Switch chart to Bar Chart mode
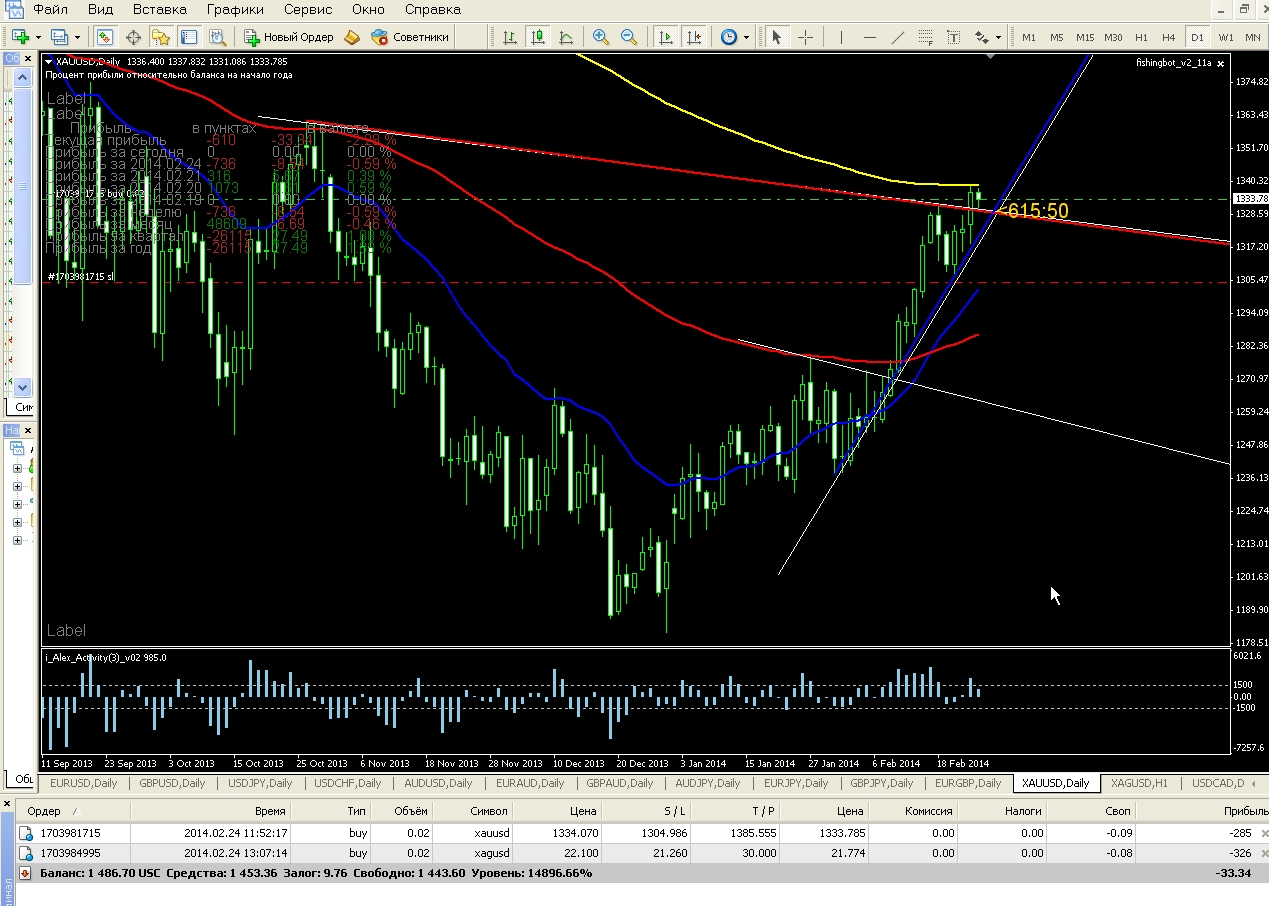Screen dimensions: 1269x906 [x=510, y=37]
